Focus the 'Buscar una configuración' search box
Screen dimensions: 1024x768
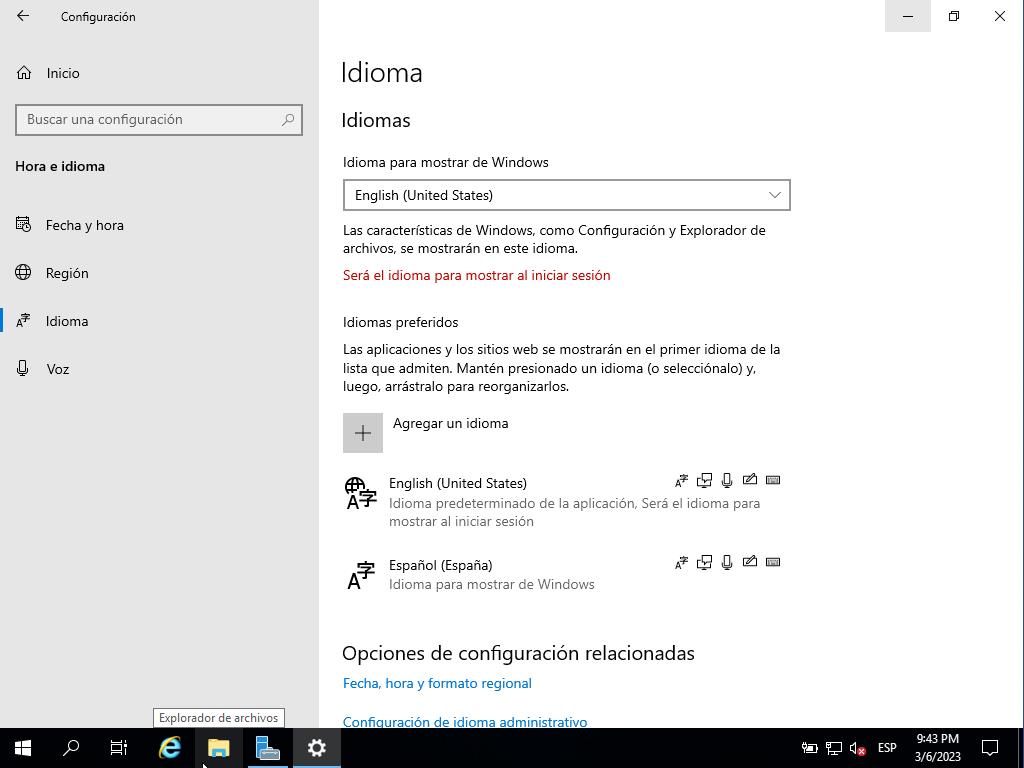159,120
